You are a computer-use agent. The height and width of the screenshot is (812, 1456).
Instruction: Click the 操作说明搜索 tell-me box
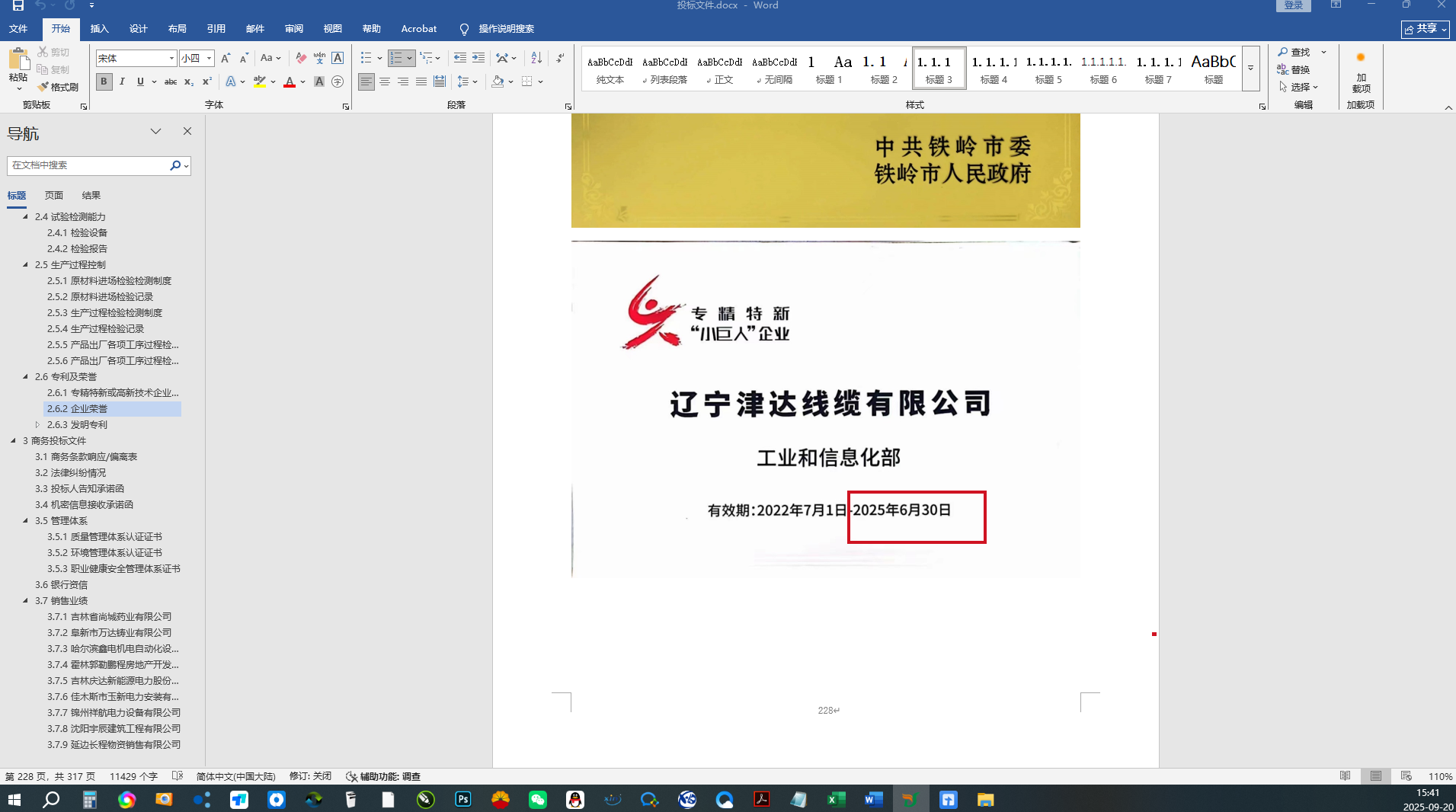pos(506,29)
